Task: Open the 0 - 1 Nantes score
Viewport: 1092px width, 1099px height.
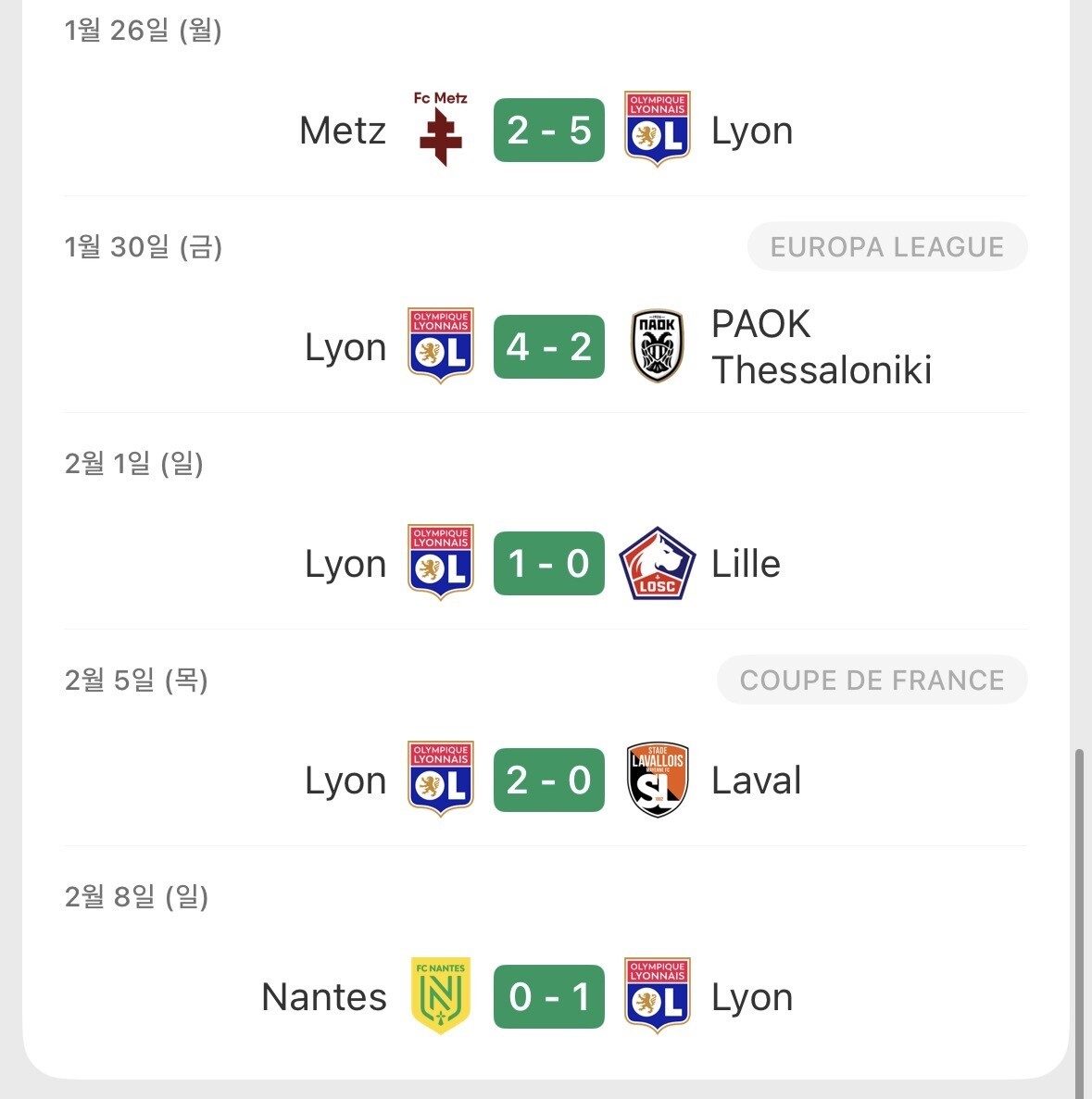Action: (x=548, y=996)
